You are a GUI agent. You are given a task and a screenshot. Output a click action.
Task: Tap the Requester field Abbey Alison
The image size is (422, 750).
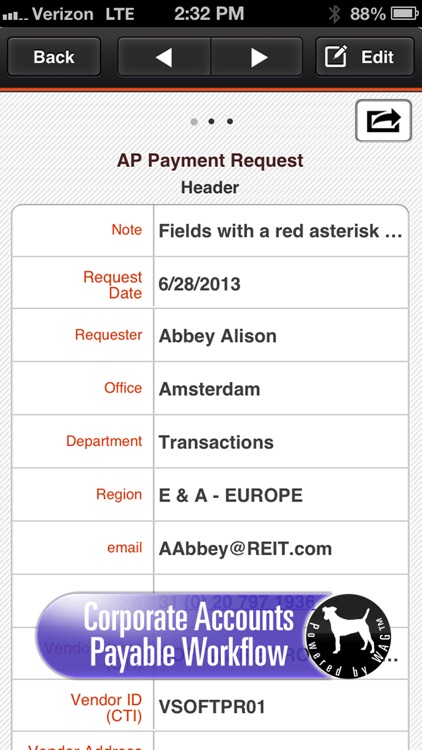218,336
